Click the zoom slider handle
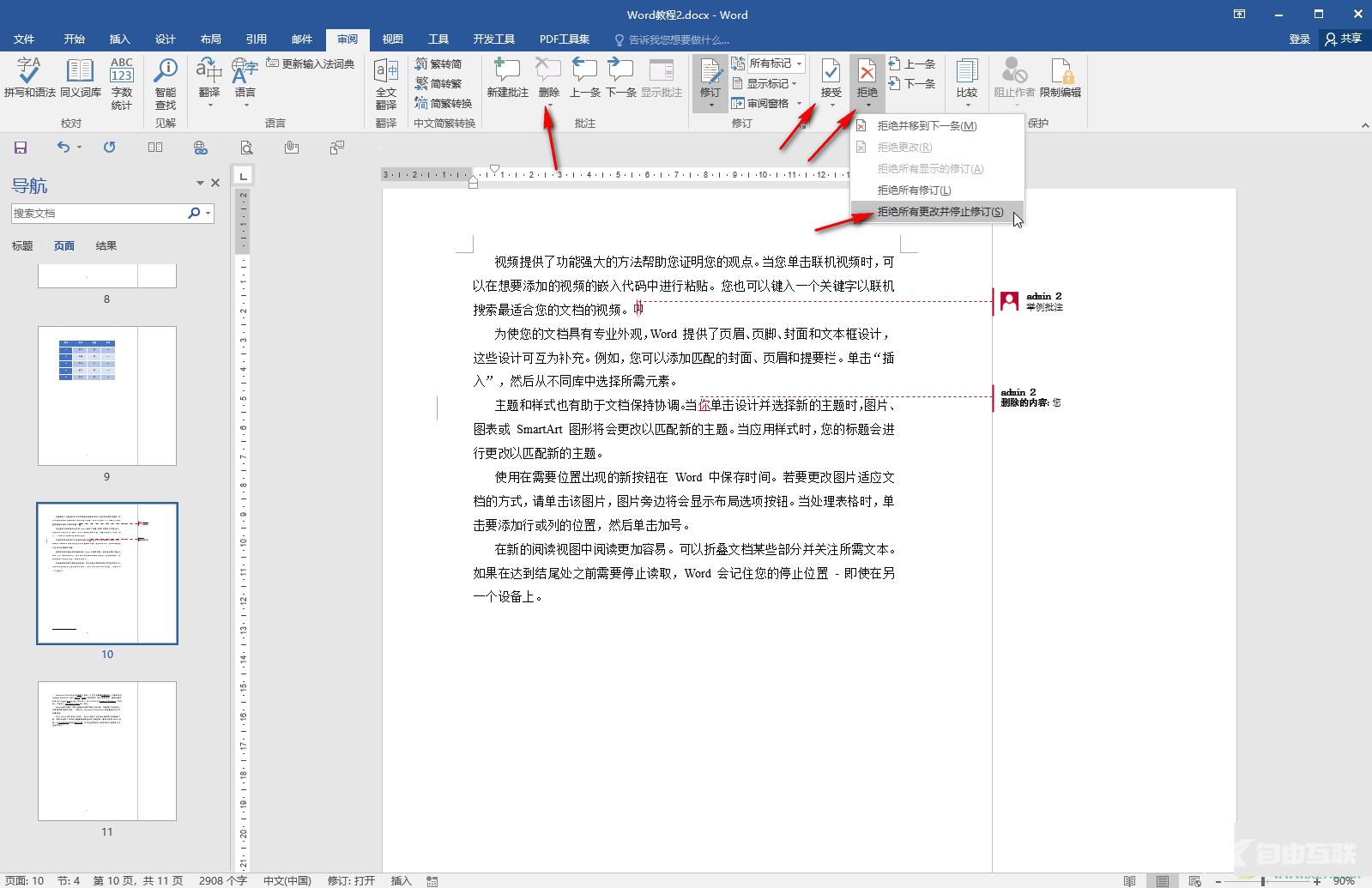 tap(1263, 880)
